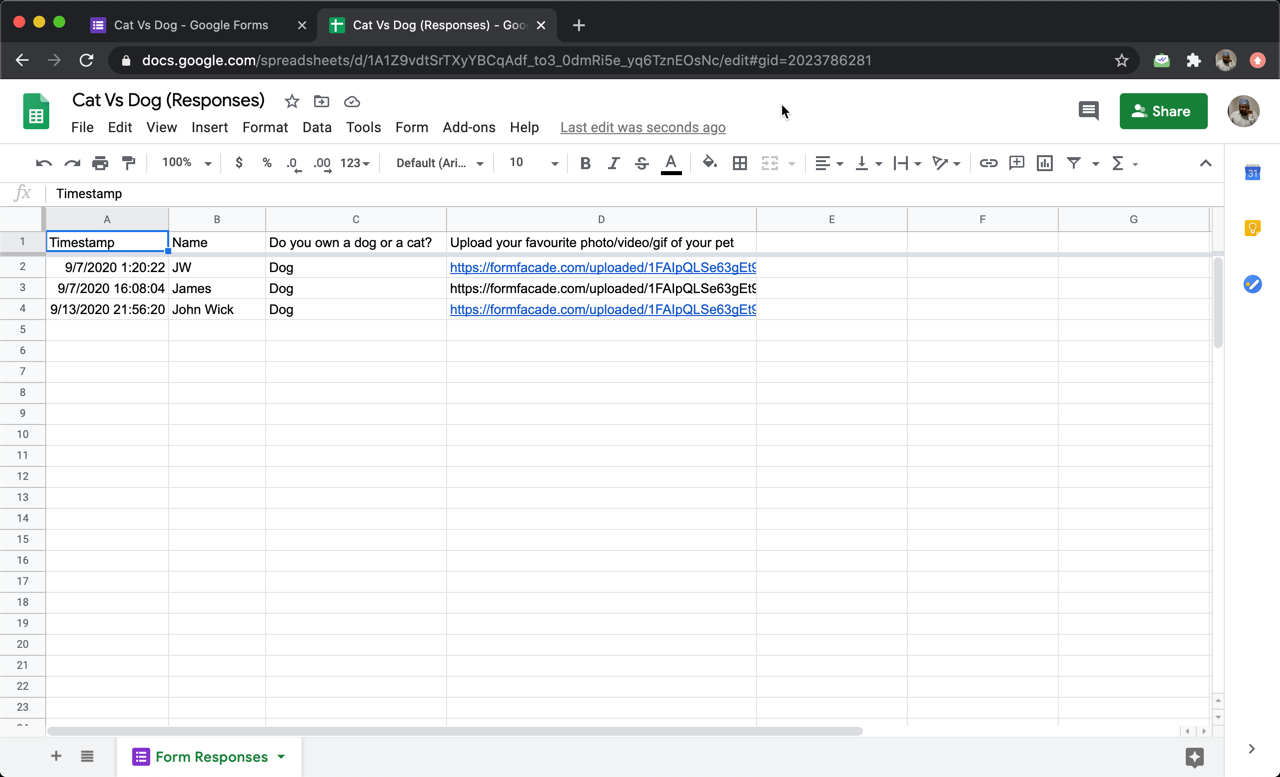Toggle Bold formatting
Screen dimensions: 1280x777
click(585, 163)
